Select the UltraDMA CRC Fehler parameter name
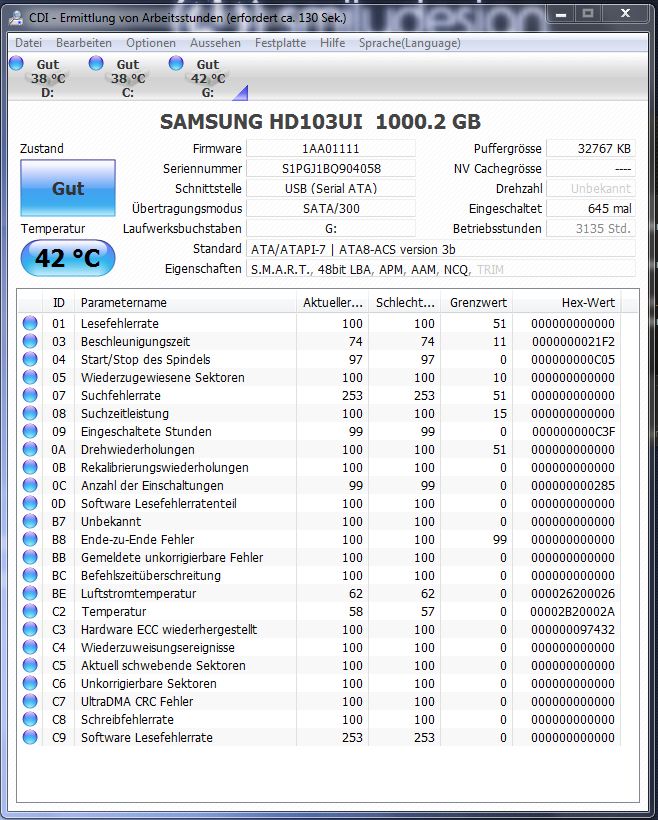This screenshot has width=658, height=820. pyautogui.click(x=137, y=701)
